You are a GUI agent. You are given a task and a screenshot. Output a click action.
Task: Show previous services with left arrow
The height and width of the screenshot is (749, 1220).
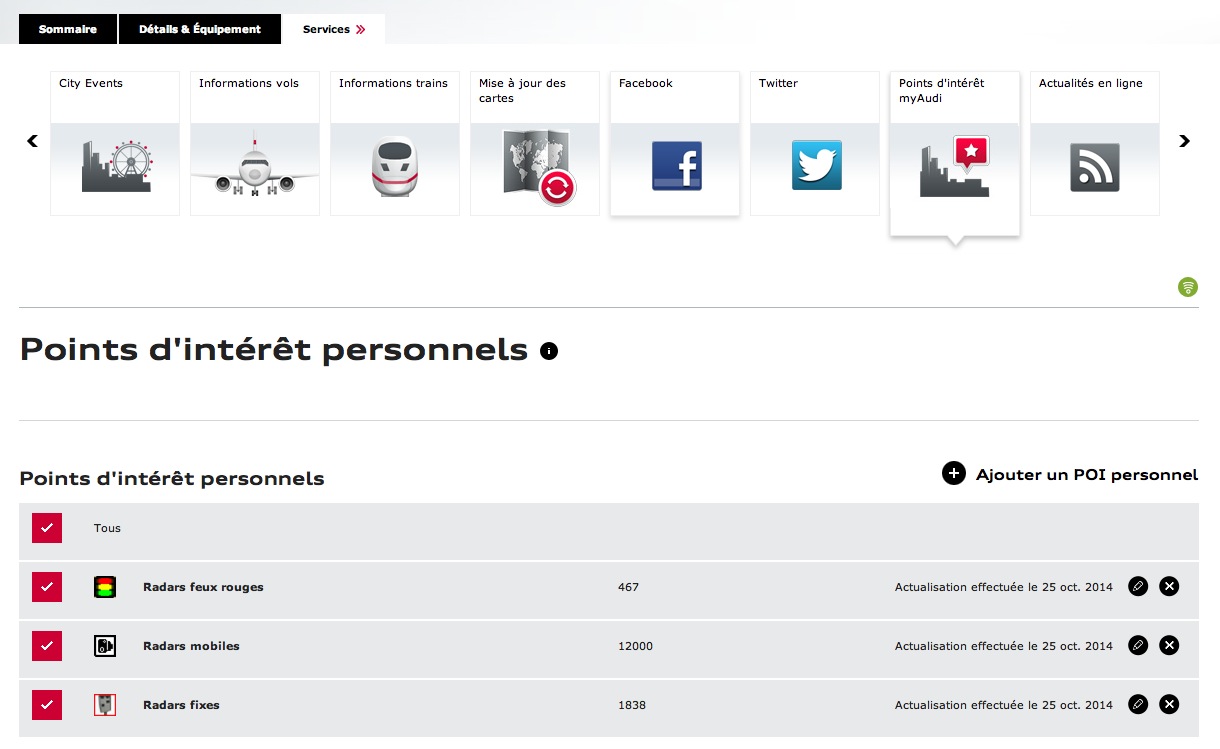click(x=32, y=141)
